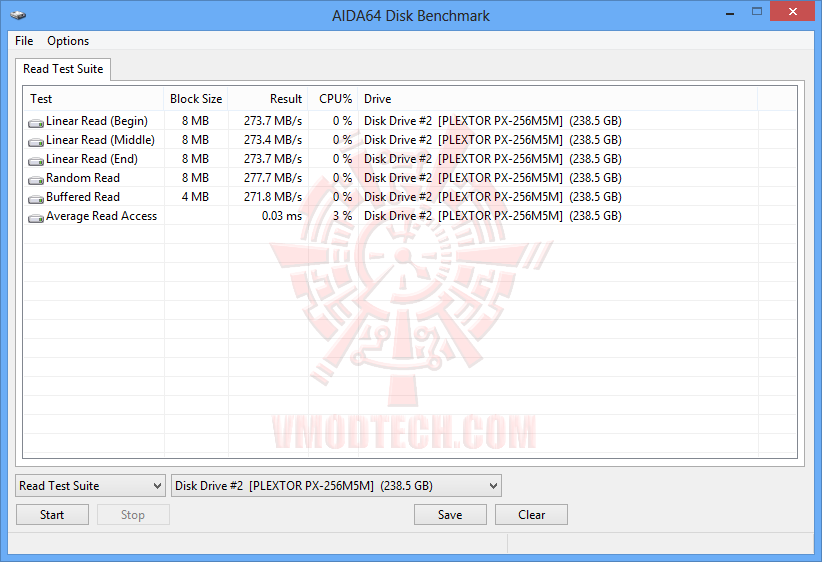Click the Random Read disk icon
This screenshot has height=562, width=822.
point(36,180)
